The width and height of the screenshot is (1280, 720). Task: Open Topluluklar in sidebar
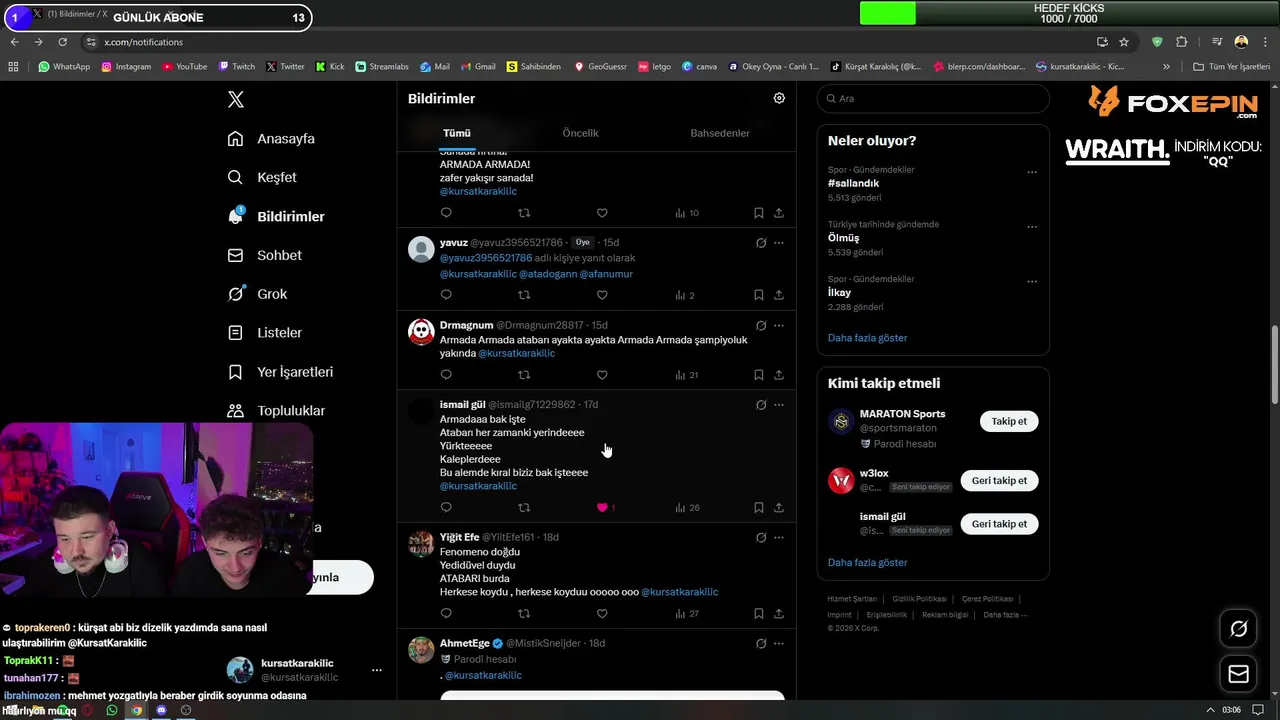[277, 411]
